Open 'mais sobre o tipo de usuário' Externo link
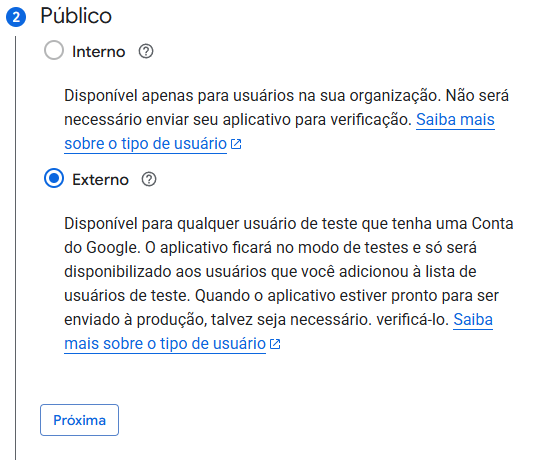The width and height of the screenshot is (537, 470). tap(165, 344)
